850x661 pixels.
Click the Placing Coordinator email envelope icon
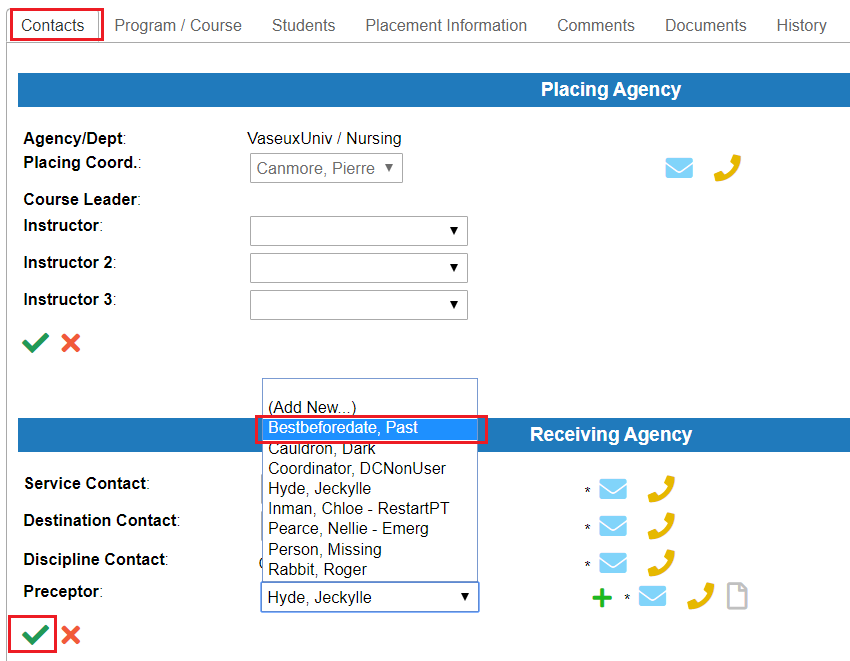(x=679, y=168)
